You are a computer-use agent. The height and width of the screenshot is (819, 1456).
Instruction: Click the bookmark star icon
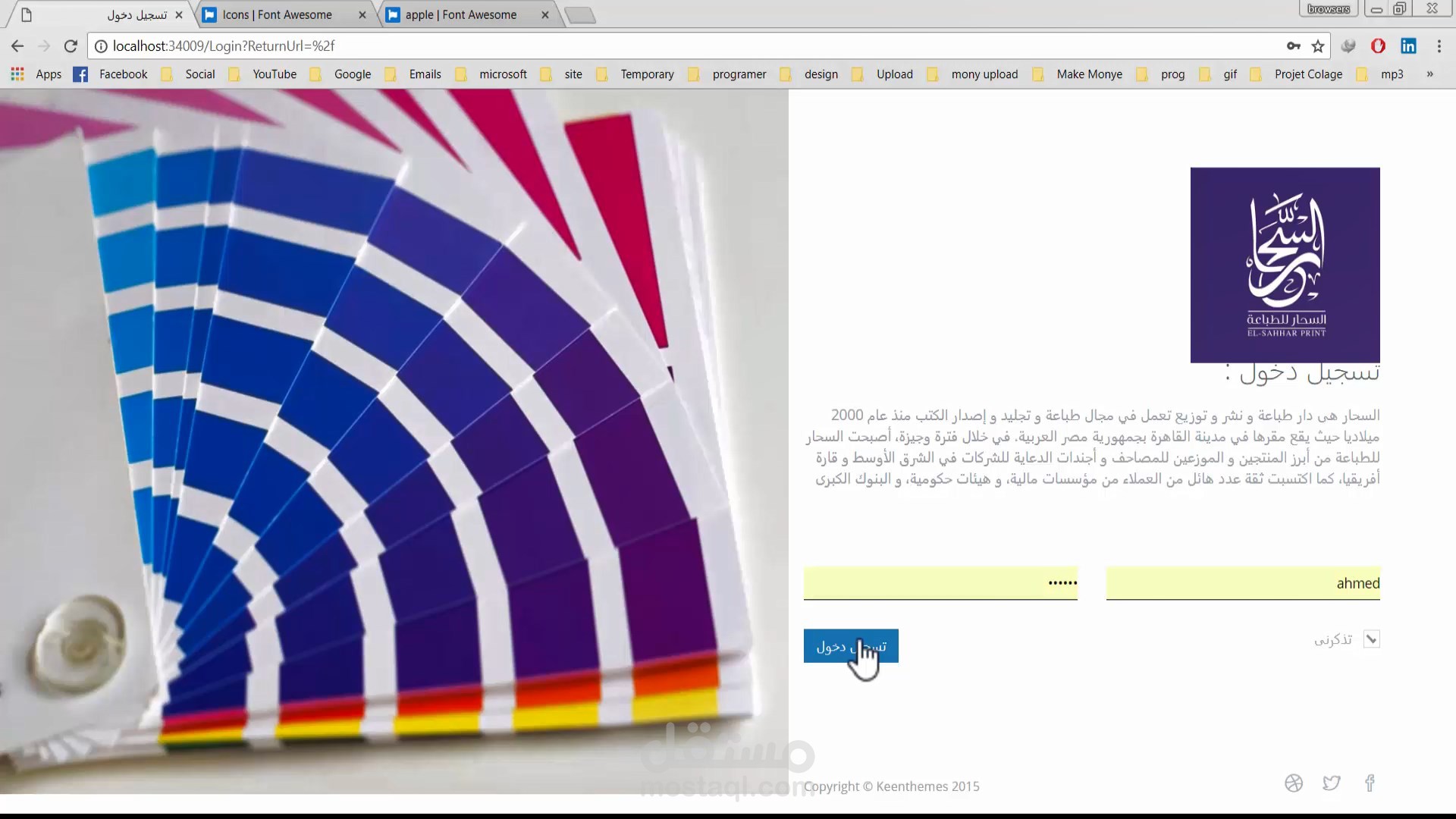pos(1318,46)
